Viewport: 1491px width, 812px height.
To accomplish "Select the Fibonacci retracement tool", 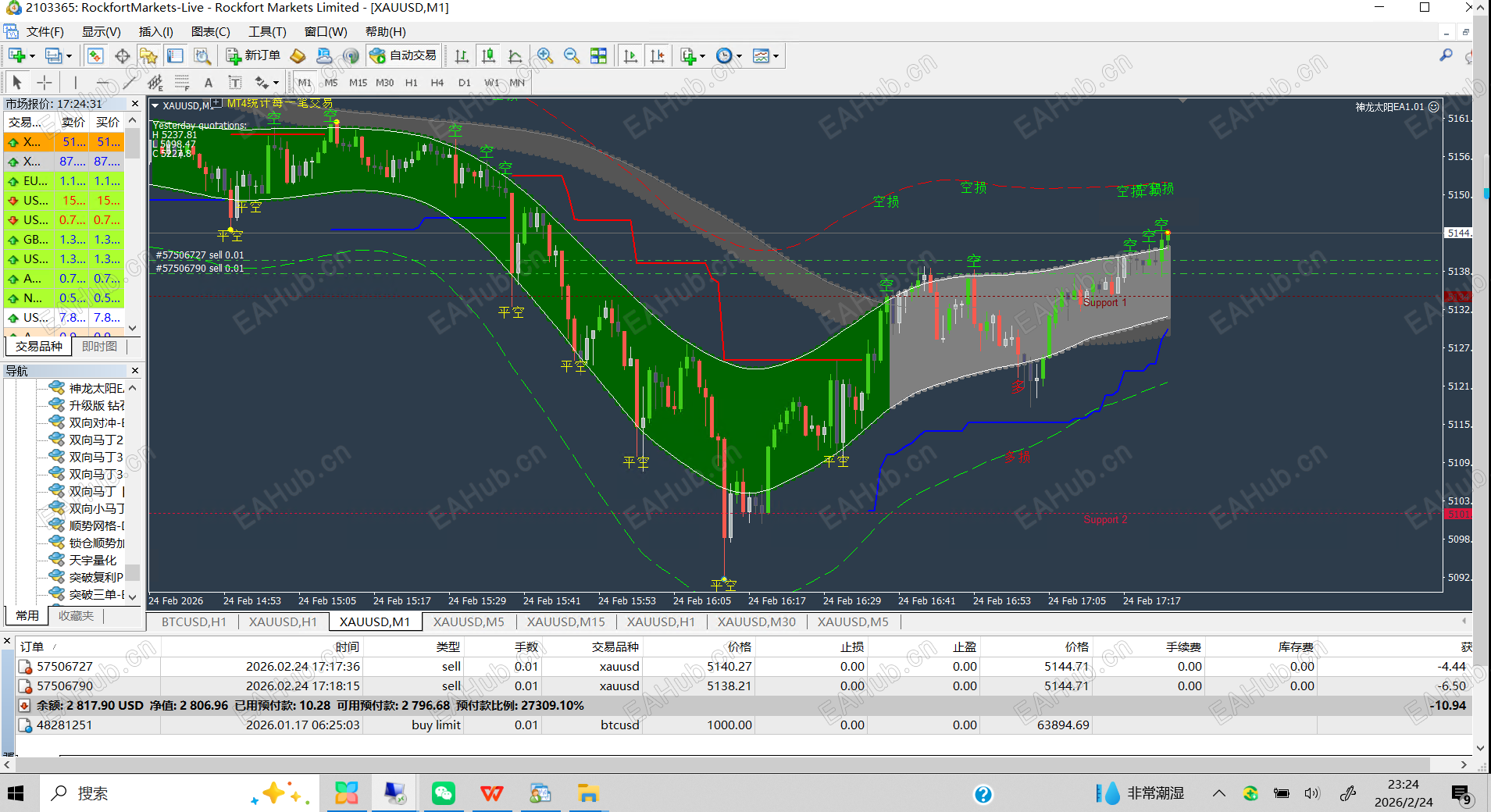I will [x=182, y=82].
